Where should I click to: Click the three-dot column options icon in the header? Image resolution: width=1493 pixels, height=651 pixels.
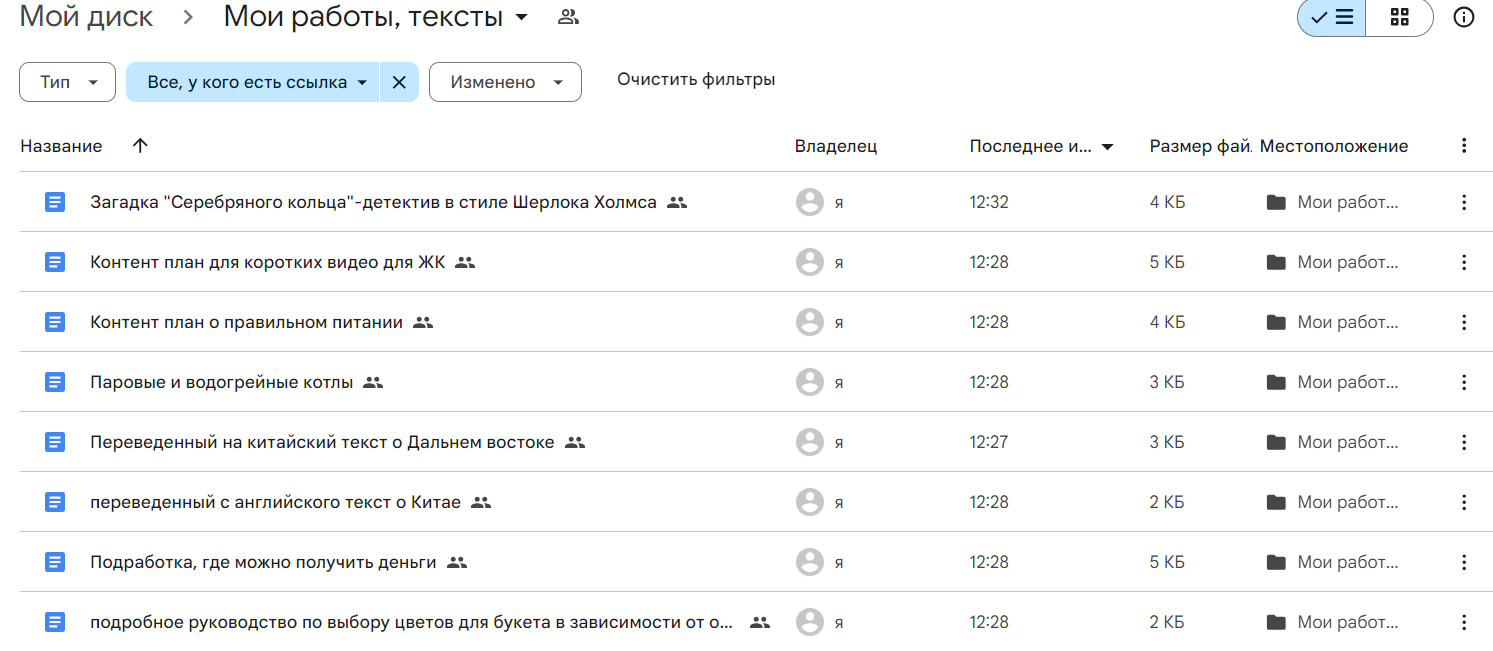[1464, 146]
